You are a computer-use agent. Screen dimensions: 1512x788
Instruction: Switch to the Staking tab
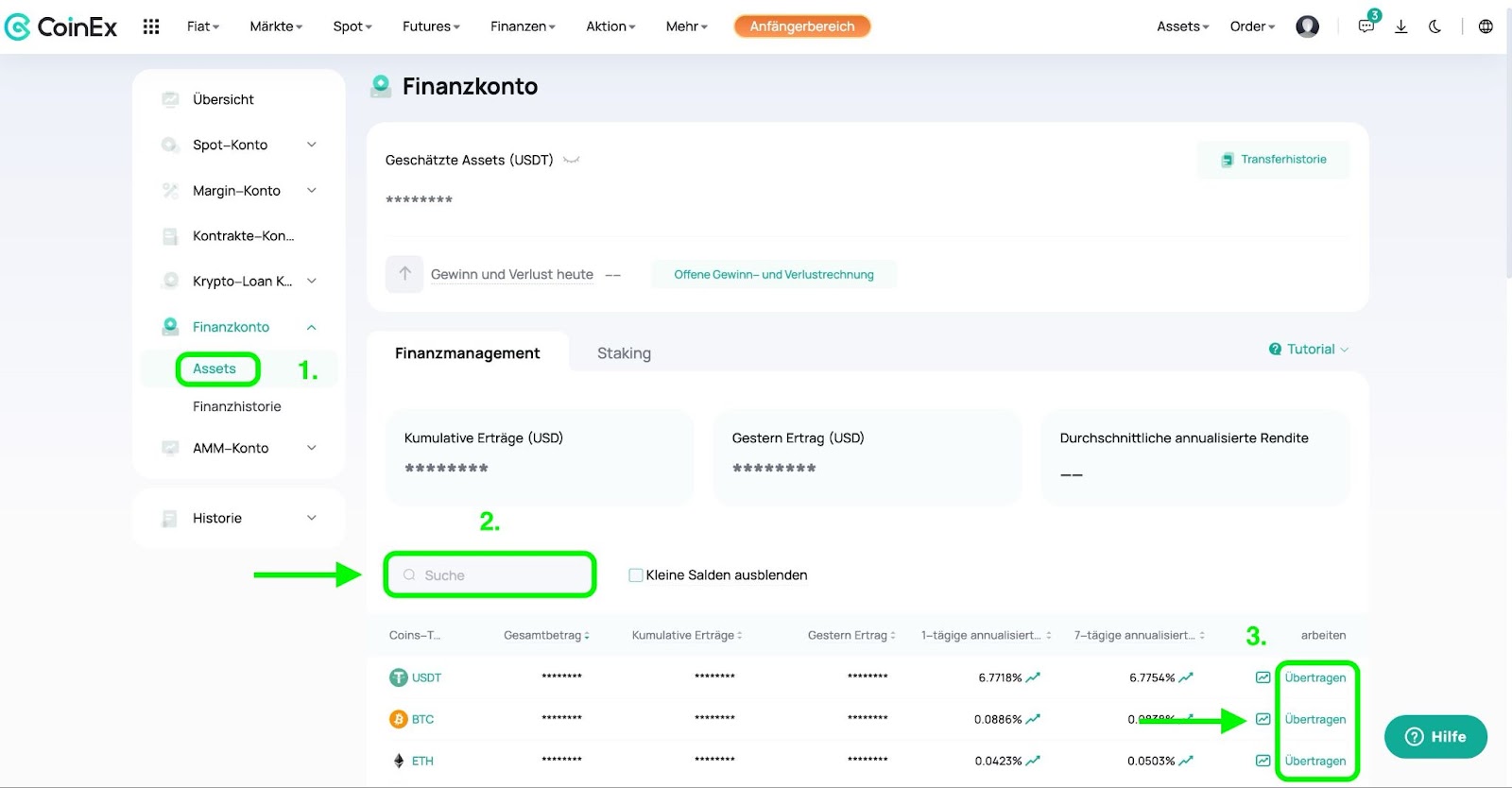point(624,353)
